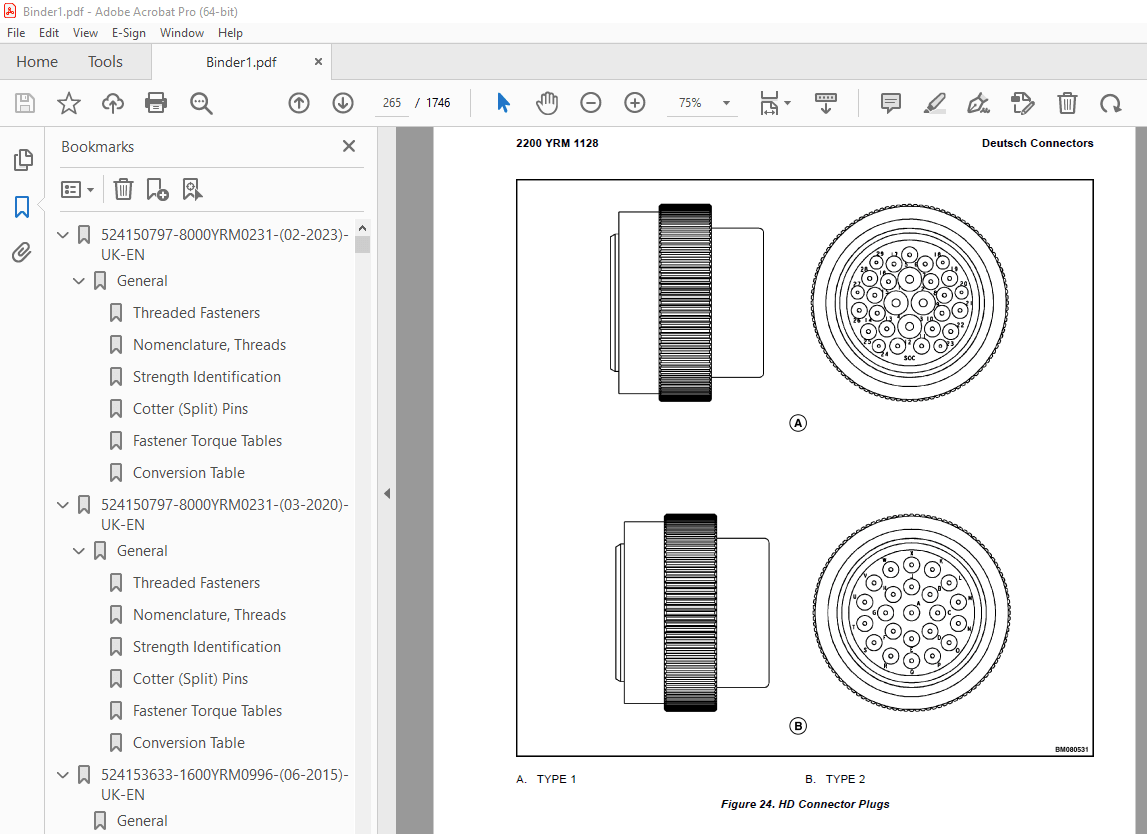Collapse the first 524150797 (02-2023) bookmark
Image resolution: width=1147 pixels, height=834 pixels.
click(x=64, y=235)
